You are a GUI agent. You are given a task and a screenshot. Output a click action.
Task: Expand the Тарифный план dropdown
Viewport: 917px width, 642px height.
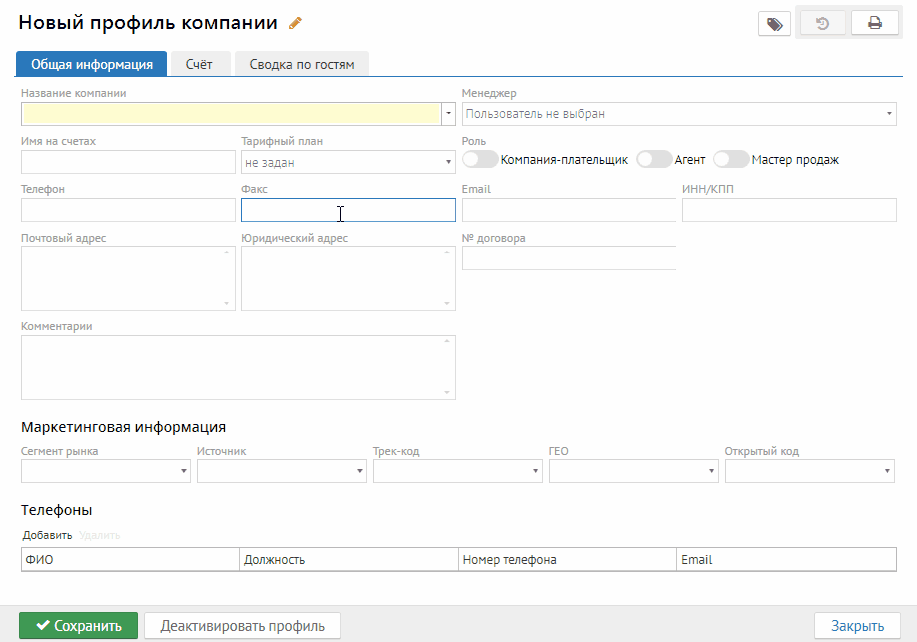[x=348, y=162]
